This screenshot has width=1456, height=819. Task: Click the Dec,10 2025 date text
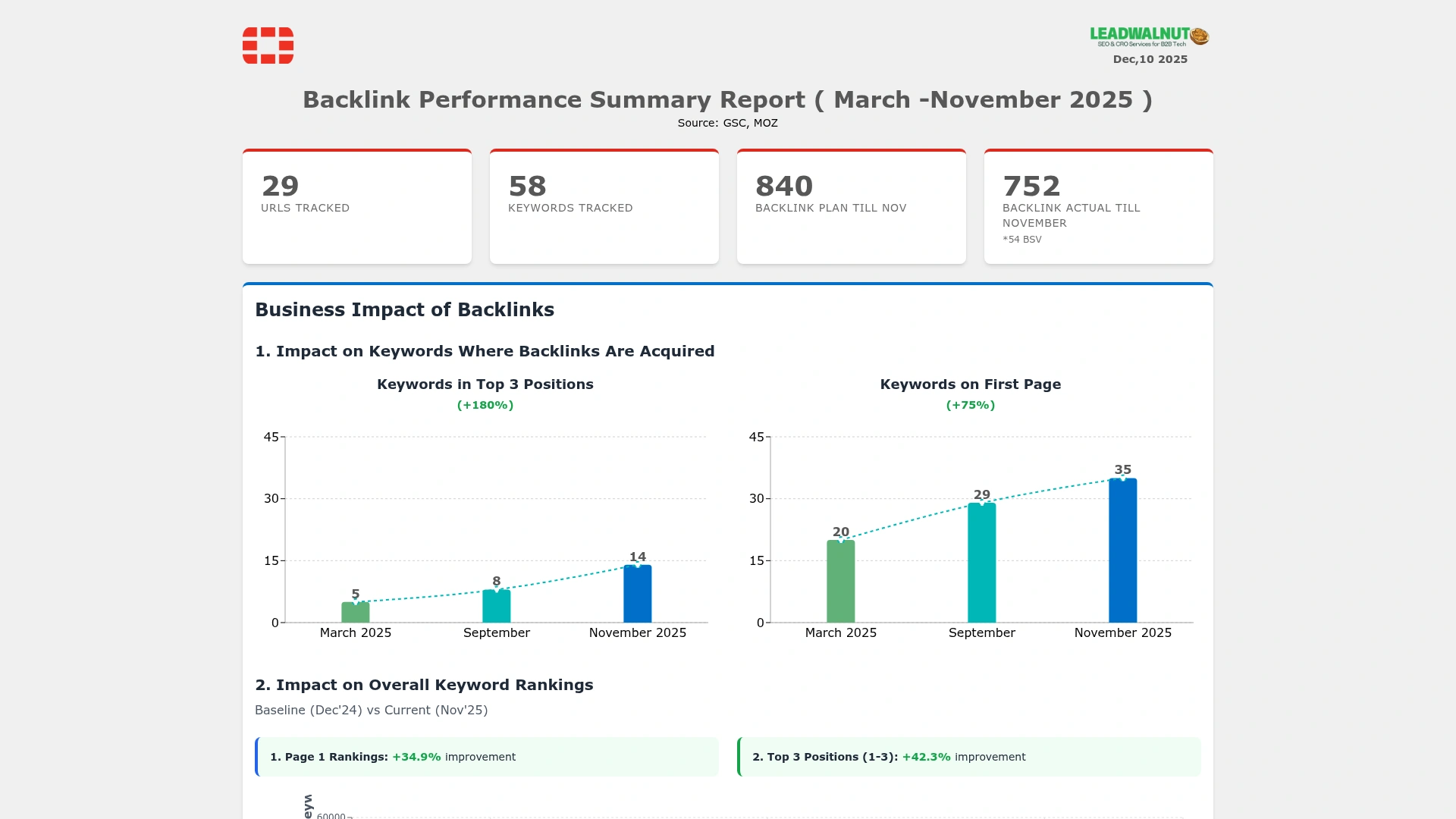1150,59
